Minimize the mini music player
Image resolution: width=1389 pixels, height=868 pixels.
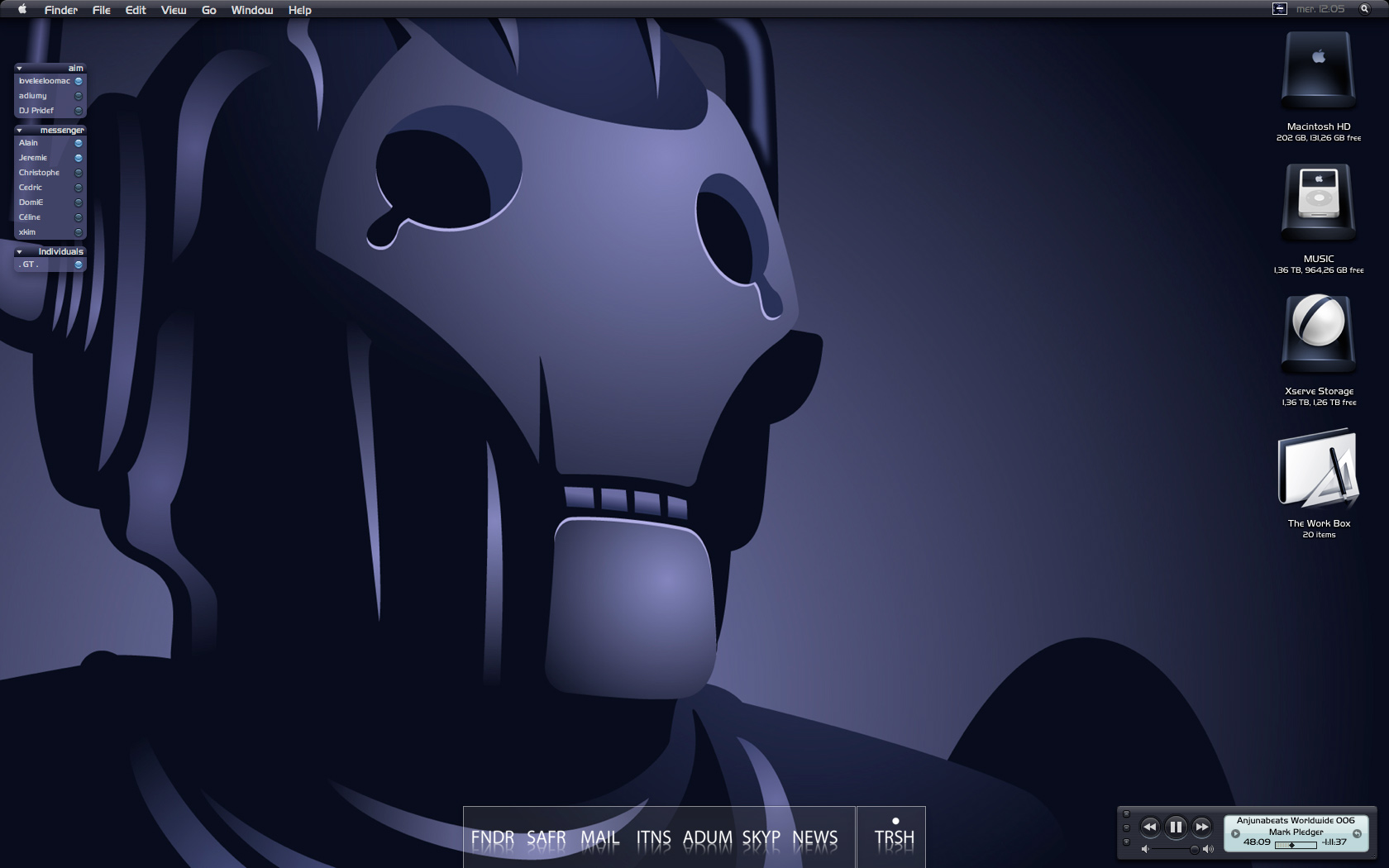click(1126, 827)
